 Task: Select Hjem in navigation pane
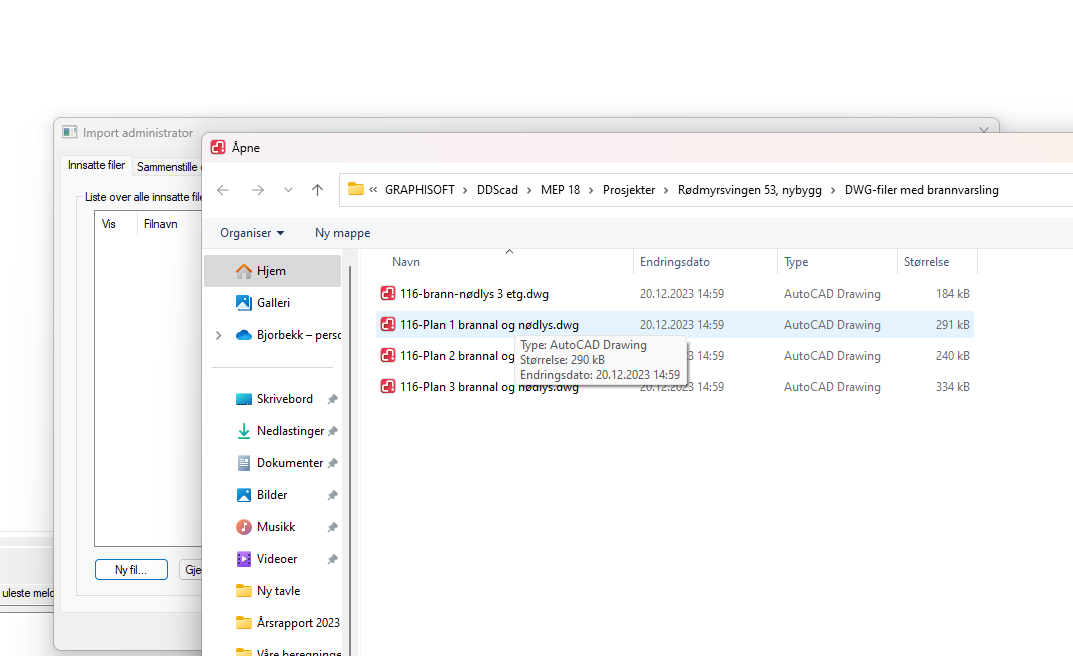[x=271, y=271]
